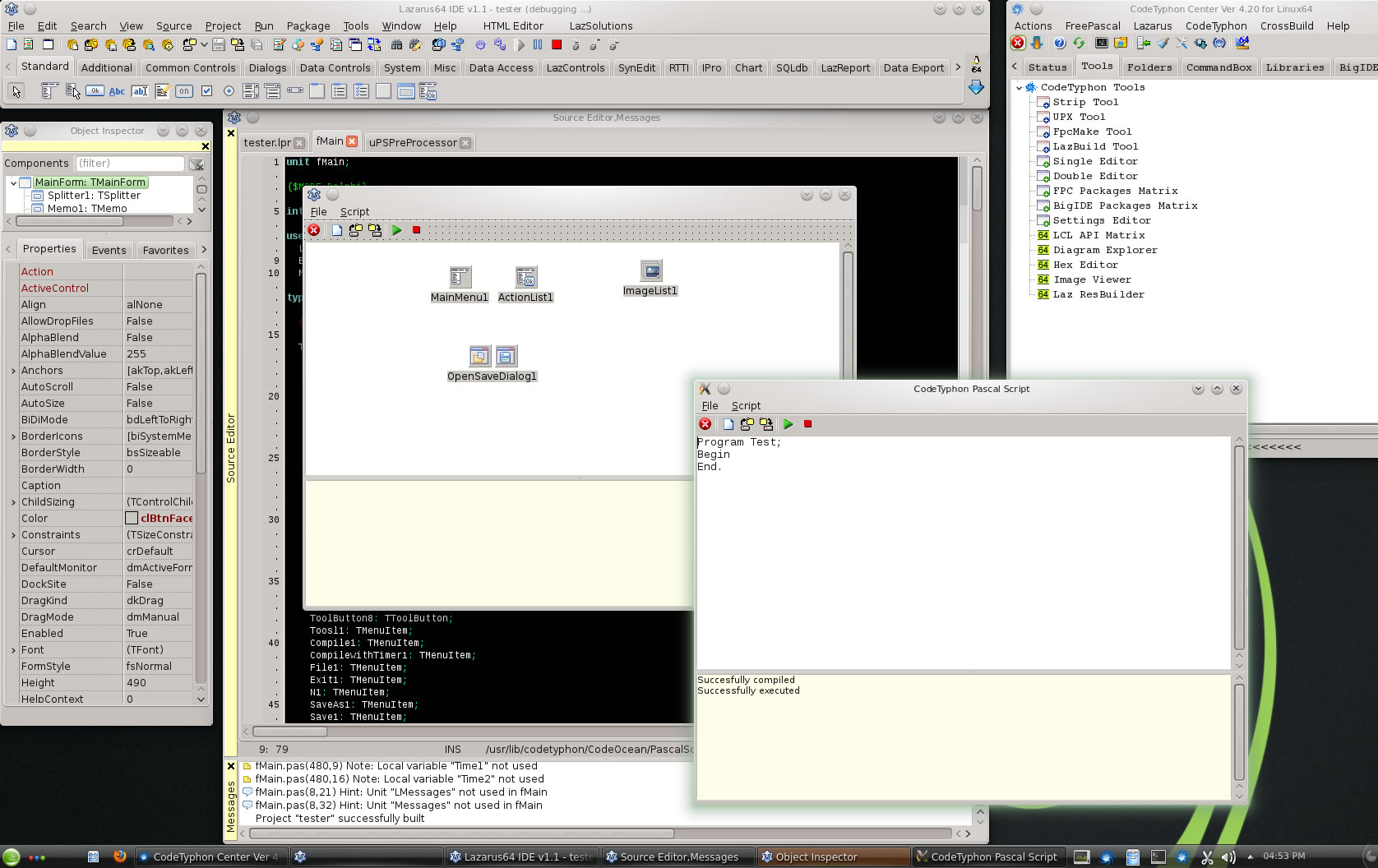Click the AllowDropFiles False value in Object Inspector

[159, 321]
